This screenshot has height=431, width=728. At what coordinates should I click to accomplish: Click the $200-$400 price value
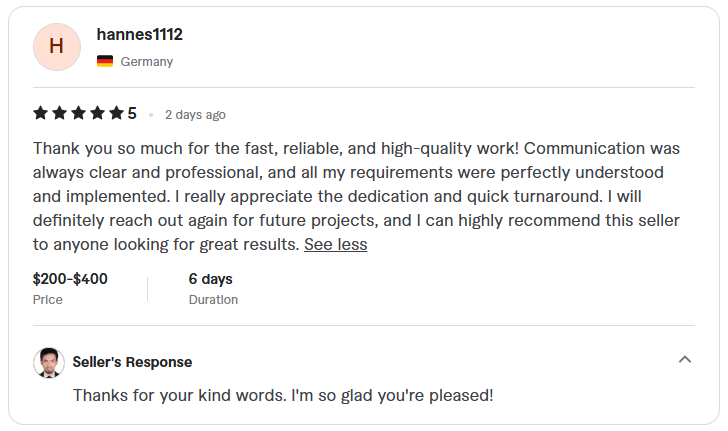(70, 279)
